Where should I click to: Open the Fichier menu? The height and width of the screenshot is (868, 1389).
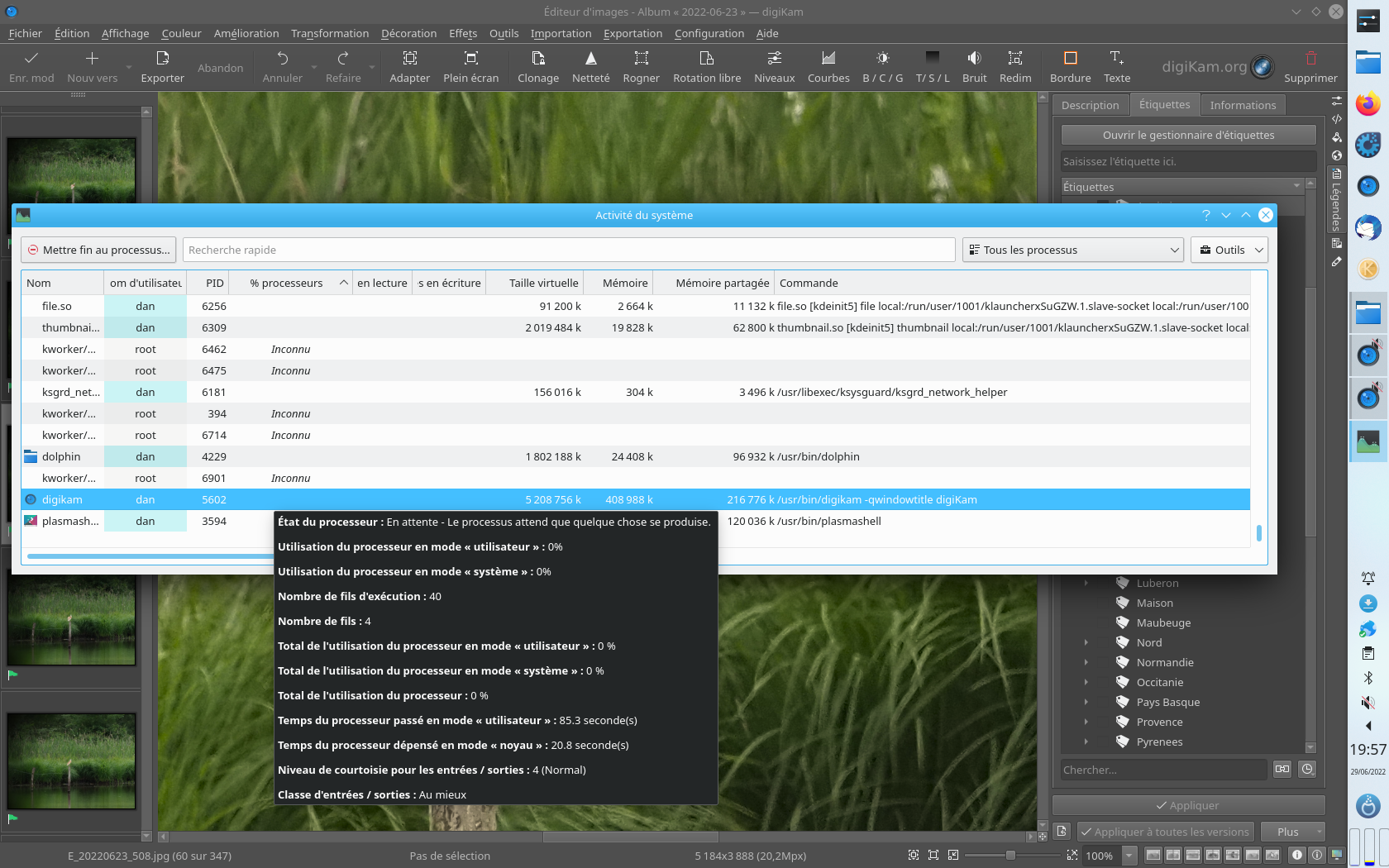tap(25, 33)
